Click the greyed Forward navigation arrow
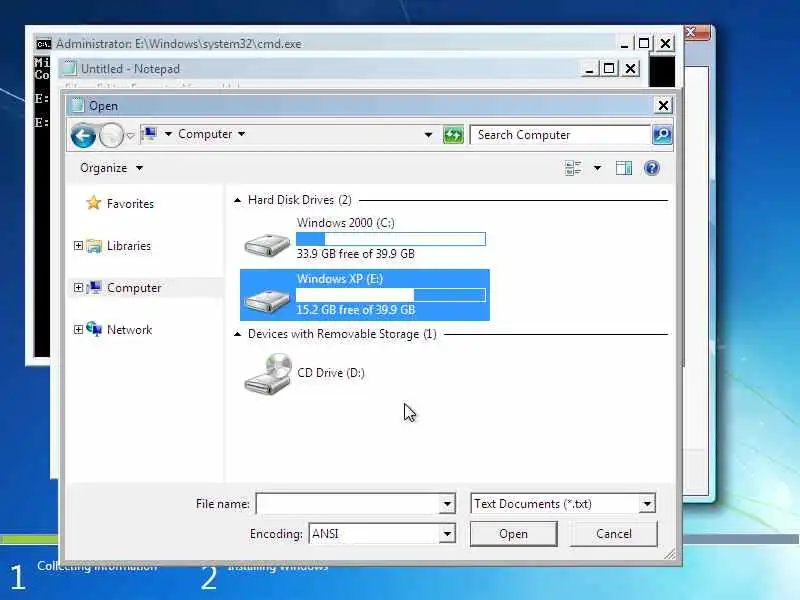The image size is (800, 600). 111,135
